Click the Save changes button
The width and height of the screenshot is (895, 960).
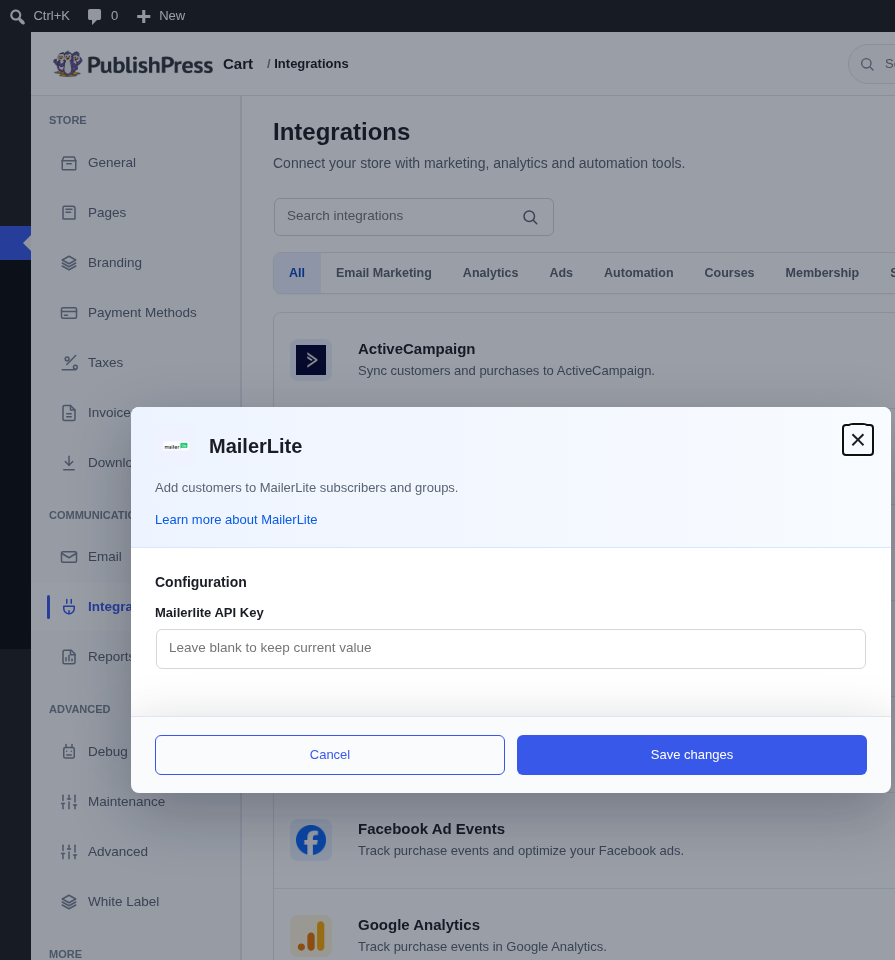click(692, 755)
